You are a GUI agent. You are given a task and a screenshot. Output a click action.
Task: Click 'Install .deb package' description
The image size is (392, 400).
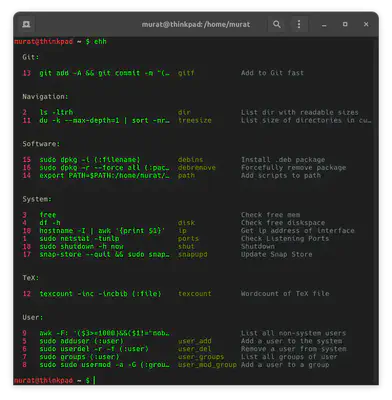pos(283,160)
